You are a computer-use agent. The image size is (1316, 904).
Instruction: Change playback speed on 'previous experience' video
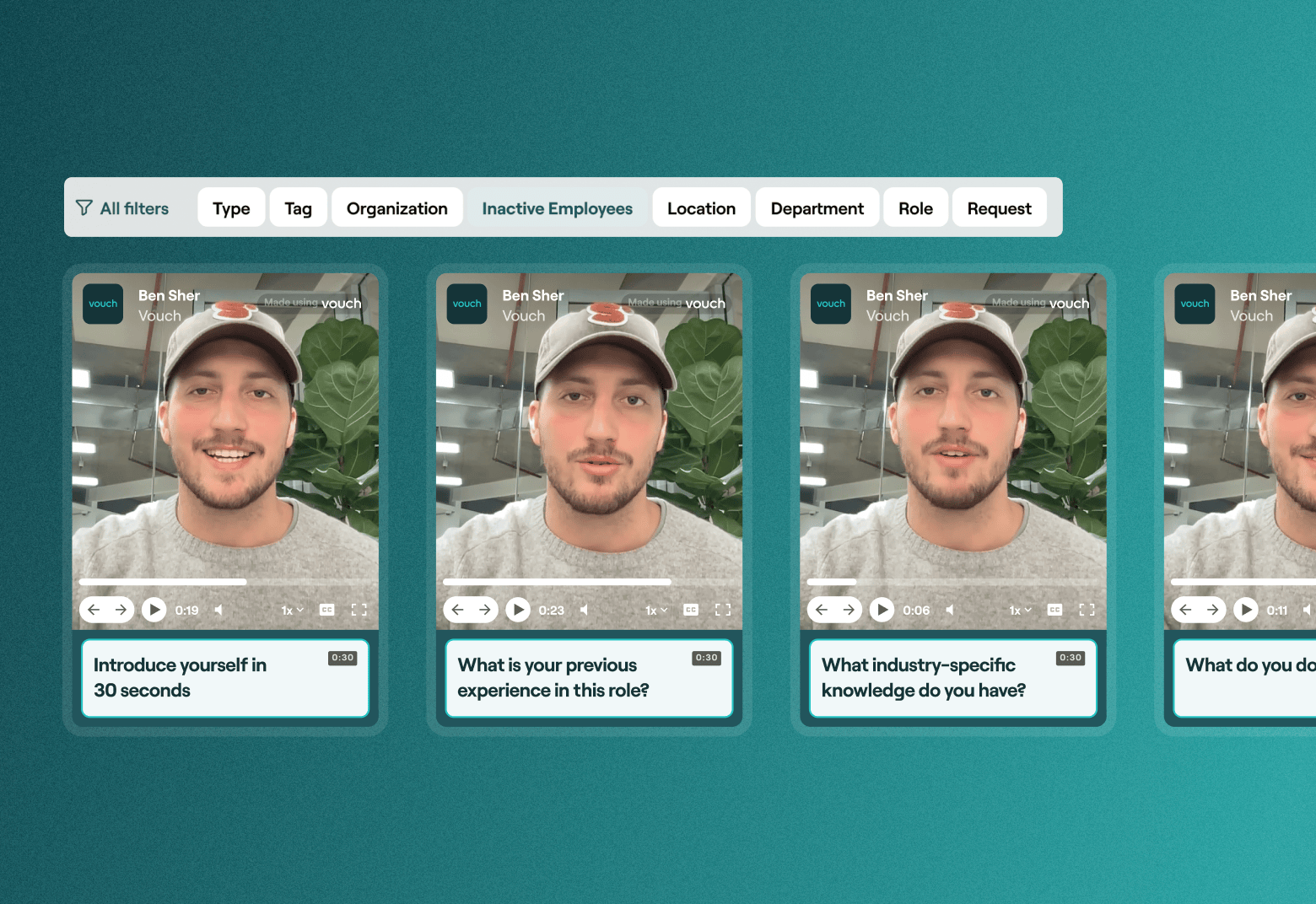pyautogui.click(x=656, y=610)
